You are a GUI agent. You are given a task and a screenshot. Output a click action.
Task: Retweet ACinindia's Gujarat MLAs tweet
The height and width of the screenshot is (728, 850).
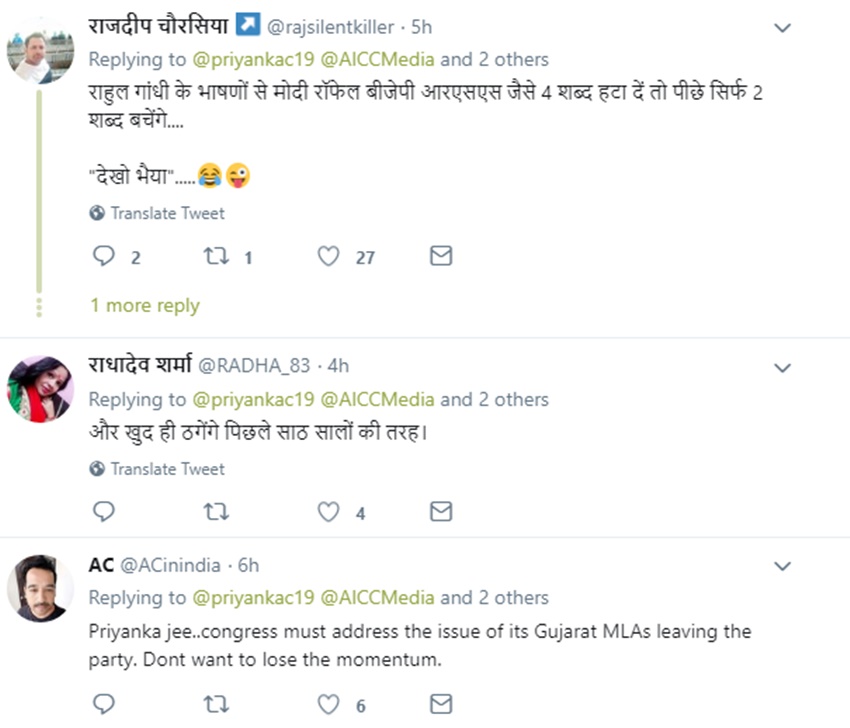click(x=215, y=704)
